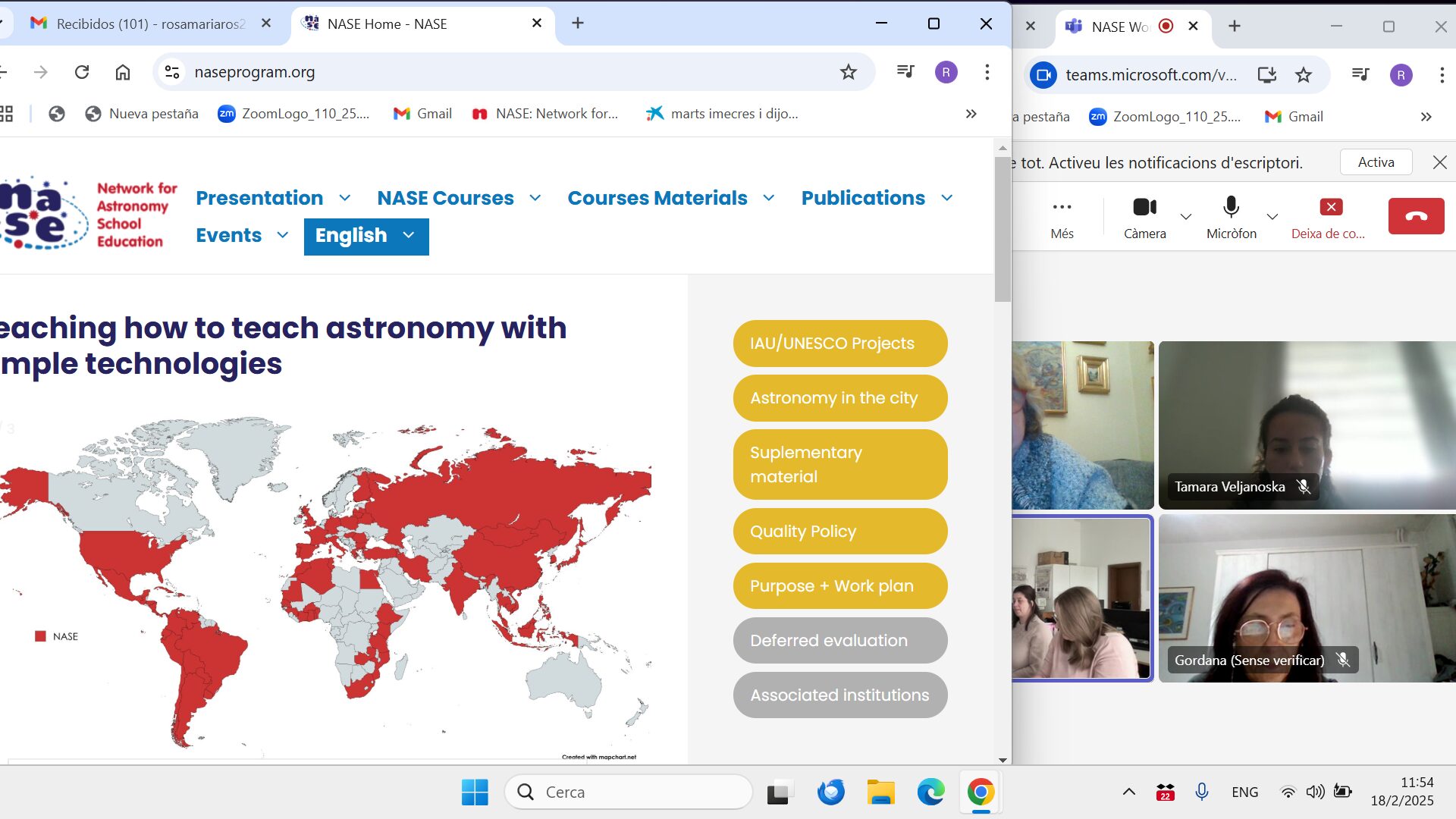Click the forward navigation arrow
The height and width of the screenshot is (819, 1456).
[x=41, y=72]
